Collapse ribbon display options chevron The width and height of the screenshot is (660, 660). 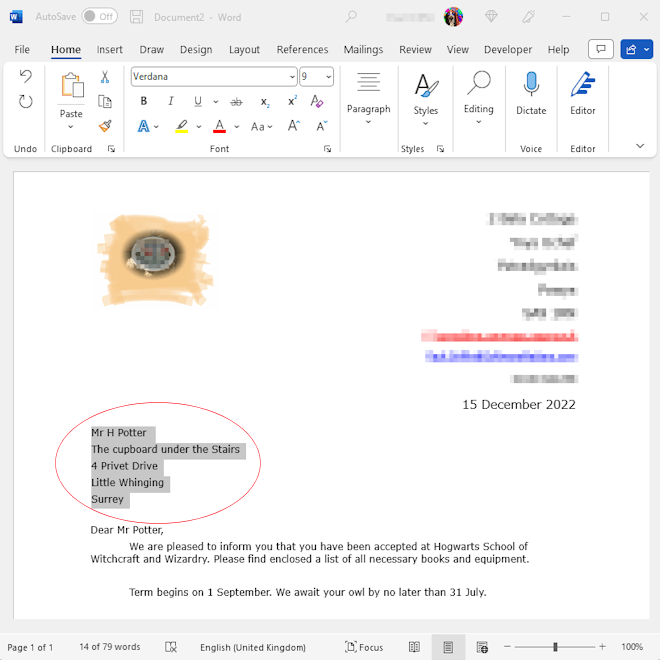click(x=640, y=146)
